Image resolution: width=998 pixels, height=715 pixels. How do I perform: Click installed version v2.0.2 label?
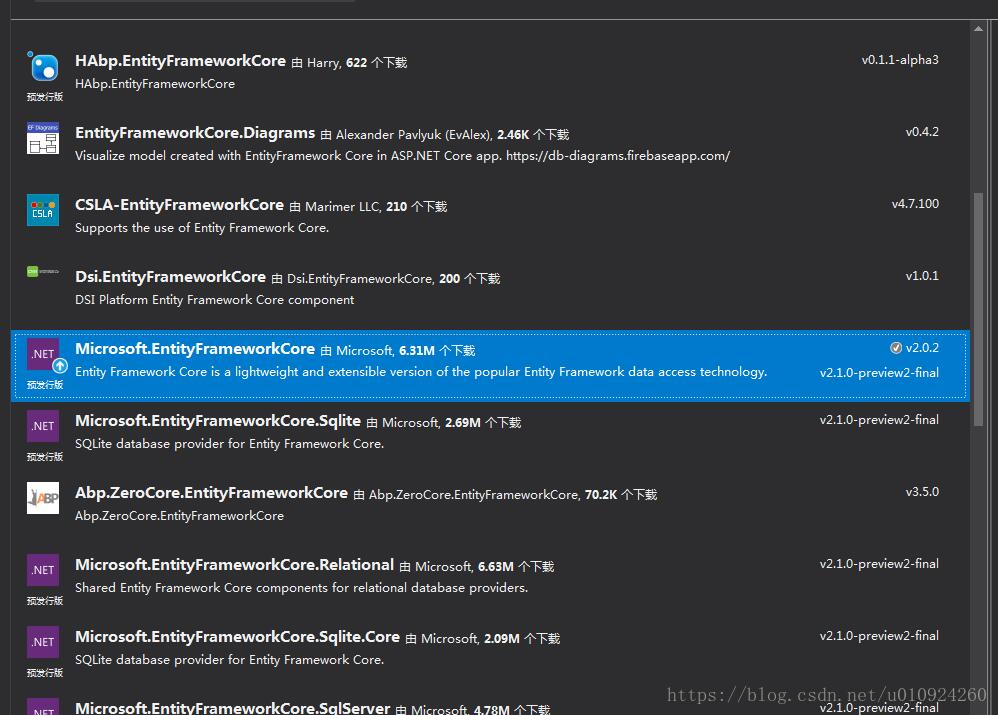[x=922, y=348]
